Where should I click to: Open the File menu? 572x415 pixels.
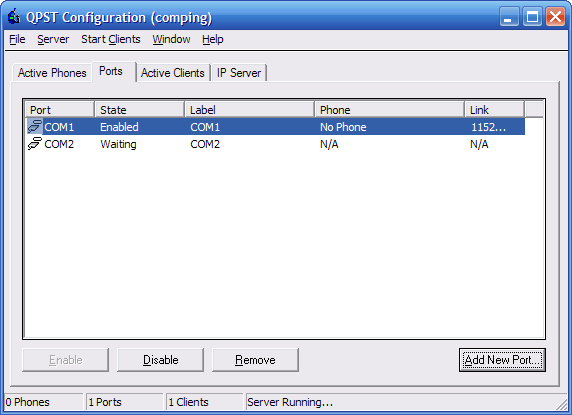click(17, 39)
